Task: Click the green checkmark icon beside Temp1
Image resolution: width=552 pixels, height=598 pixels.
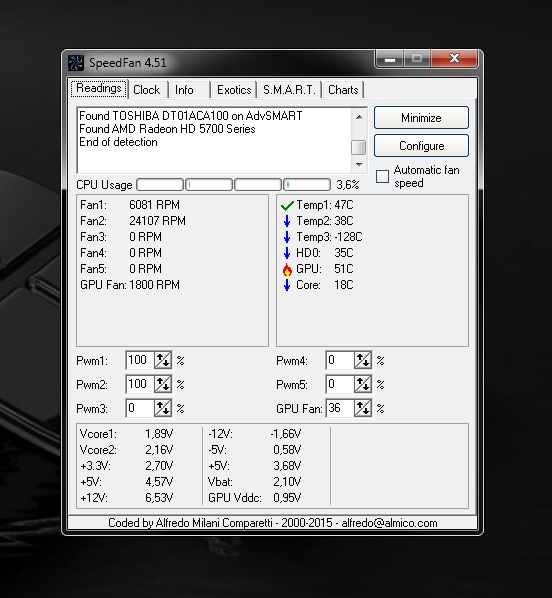Action: (287, 206)
